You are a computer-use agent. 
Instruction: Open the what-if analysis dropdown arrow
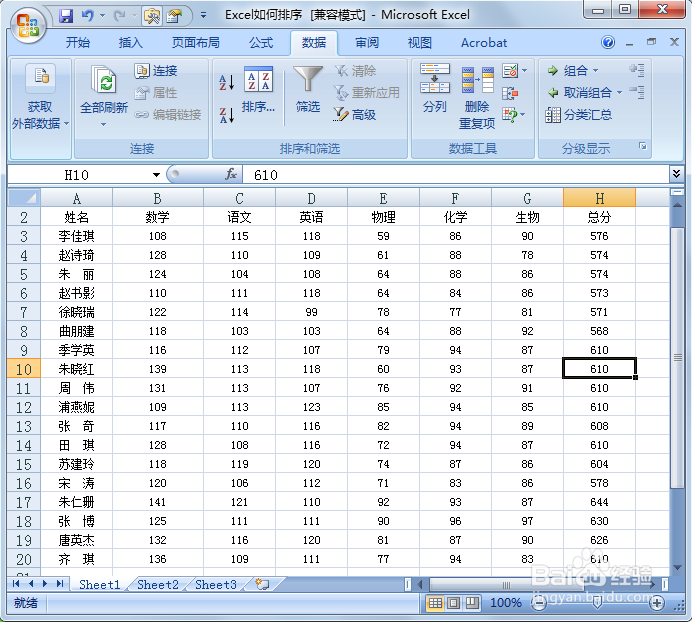click(x=523, y=115)
